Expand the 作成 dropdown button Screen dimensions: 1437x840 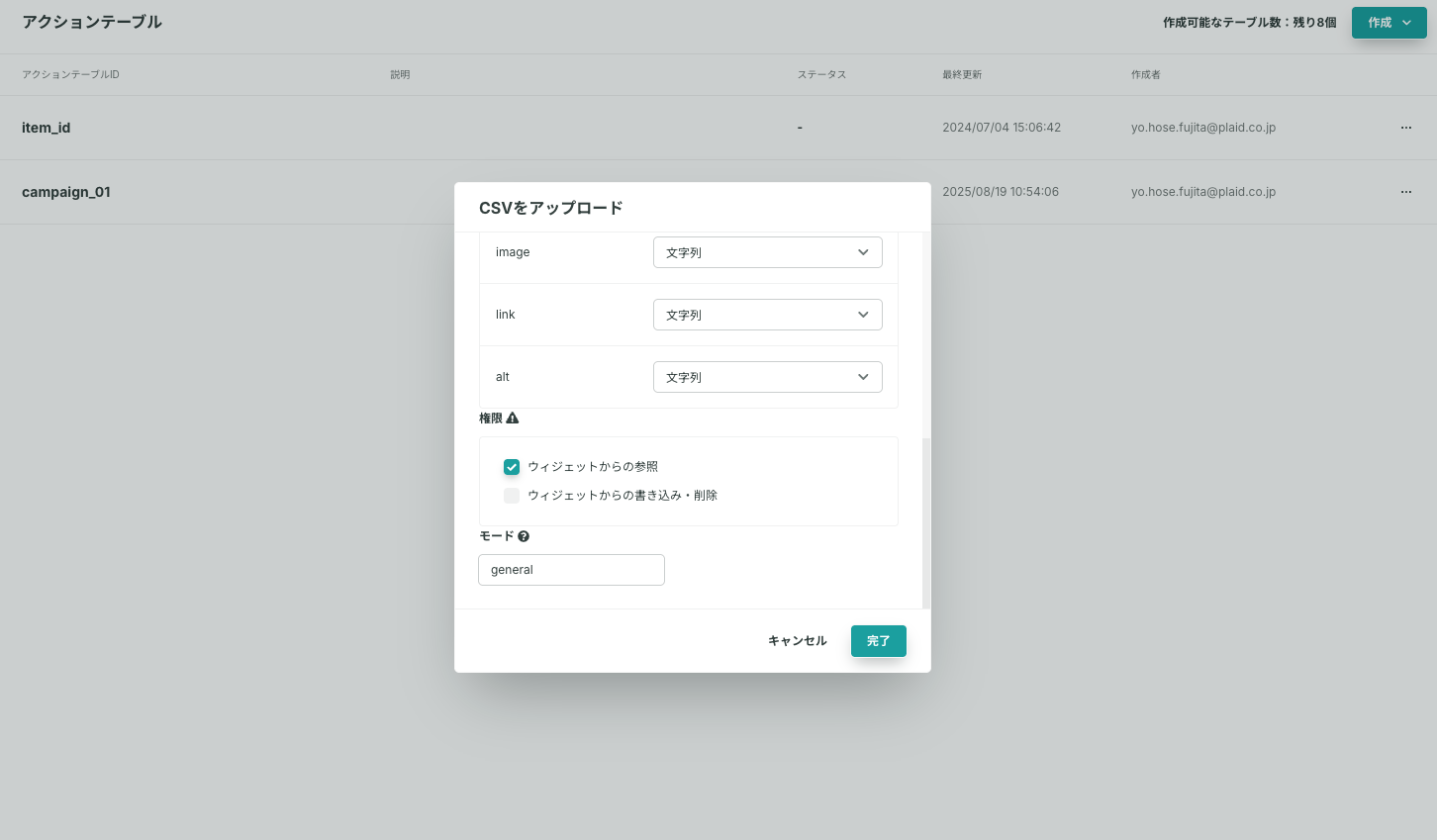pos(1389,23)
